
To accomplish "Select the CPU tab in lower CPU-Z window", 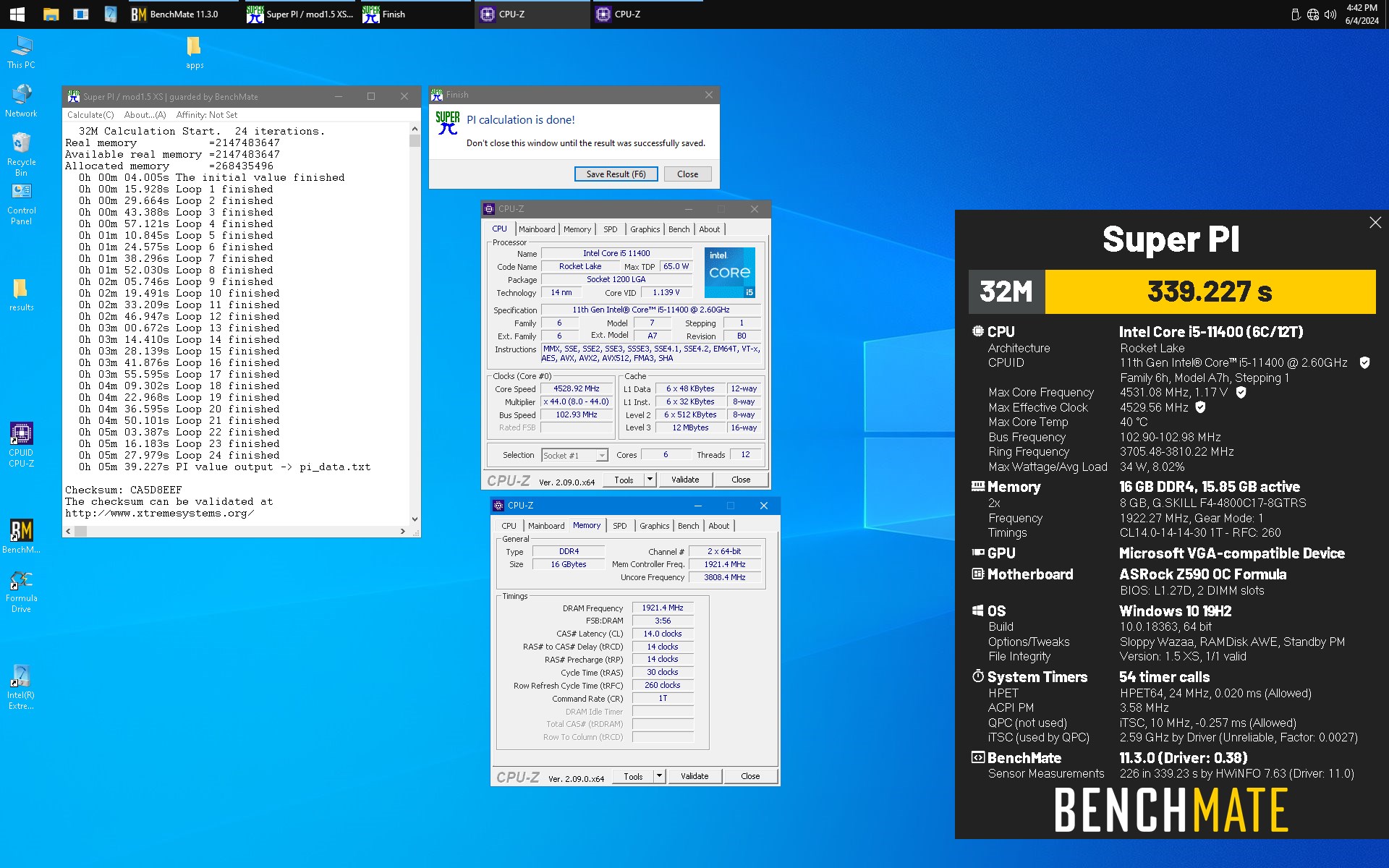I will 509,526.
